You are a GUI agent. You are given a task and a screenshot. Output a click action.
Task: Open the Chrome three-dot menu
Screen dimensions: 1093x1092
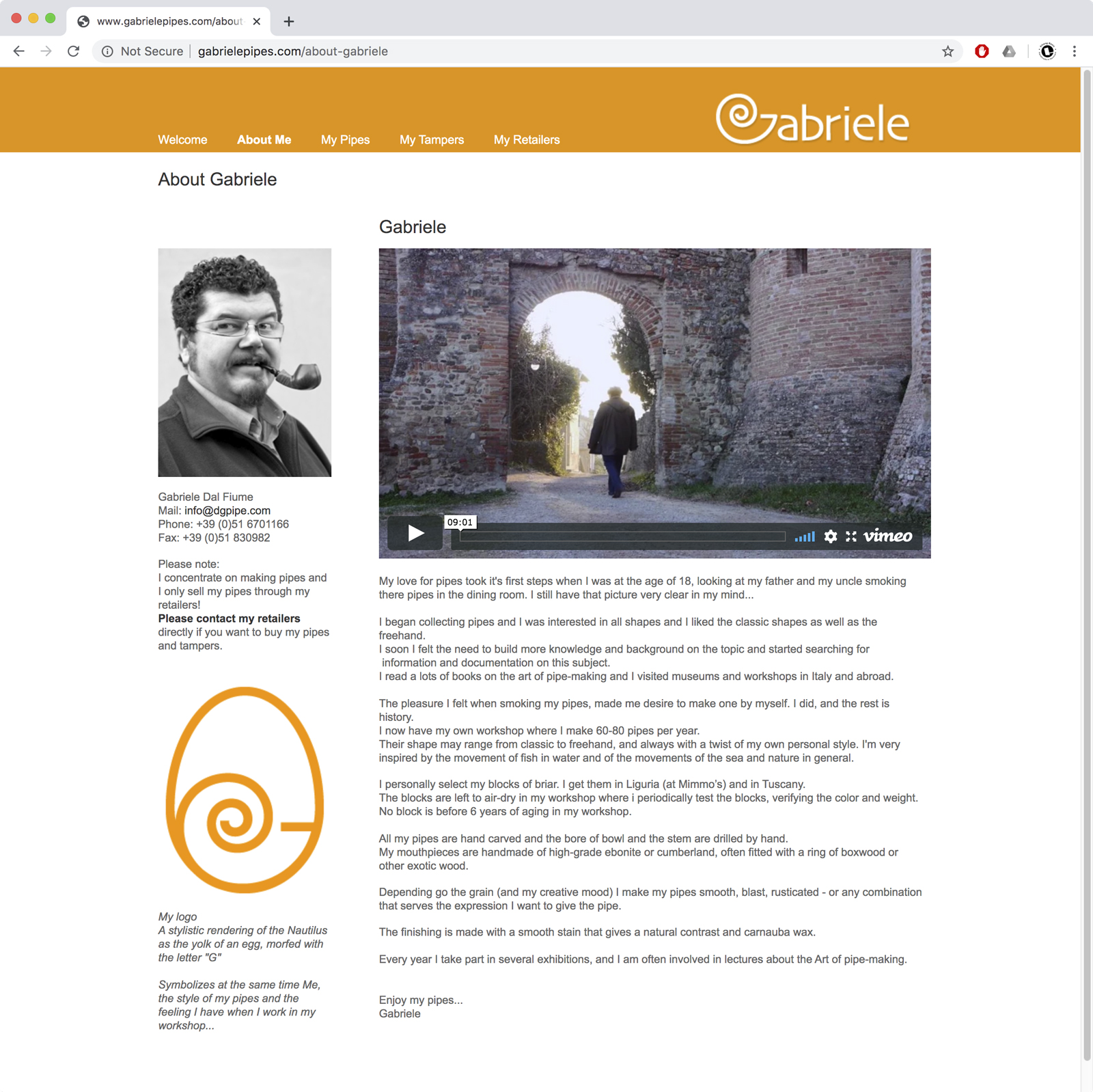pyautogui.click(x=1075, y=51)
